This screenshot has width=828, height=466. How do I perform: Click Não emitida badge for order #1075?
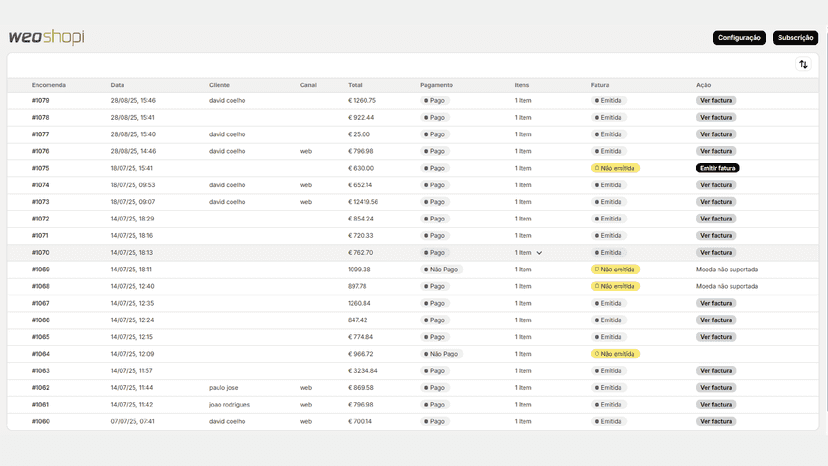[x=615, y=168]
